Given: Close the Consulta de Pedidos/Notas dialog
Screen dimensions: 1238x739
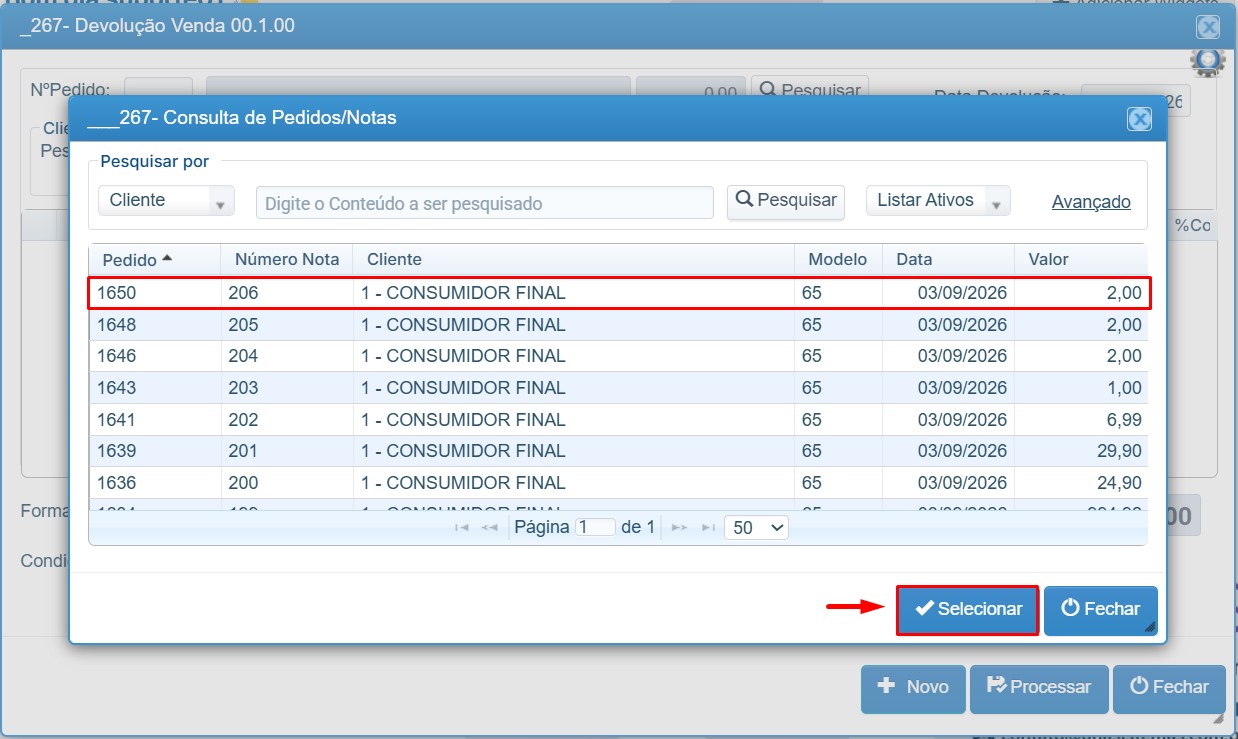Looking at the screenshot, I should tap(1139, 119).
